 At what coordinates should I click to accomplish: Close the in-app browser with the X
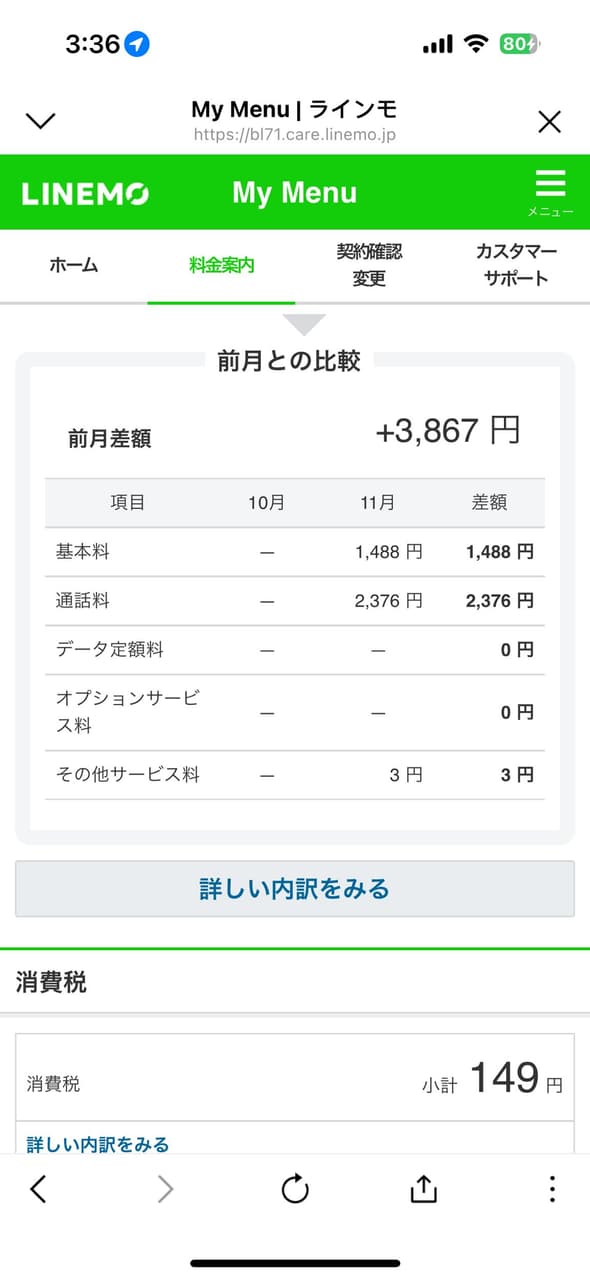(549, 120)
